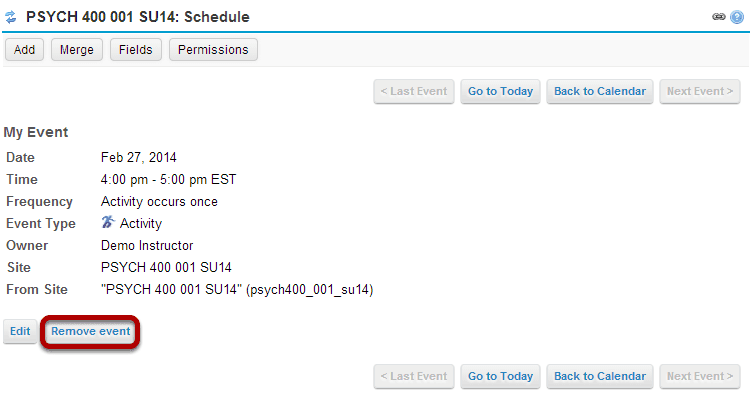752x406 pixels.
Task: Open the Add menu item
Action: point(24,50)
